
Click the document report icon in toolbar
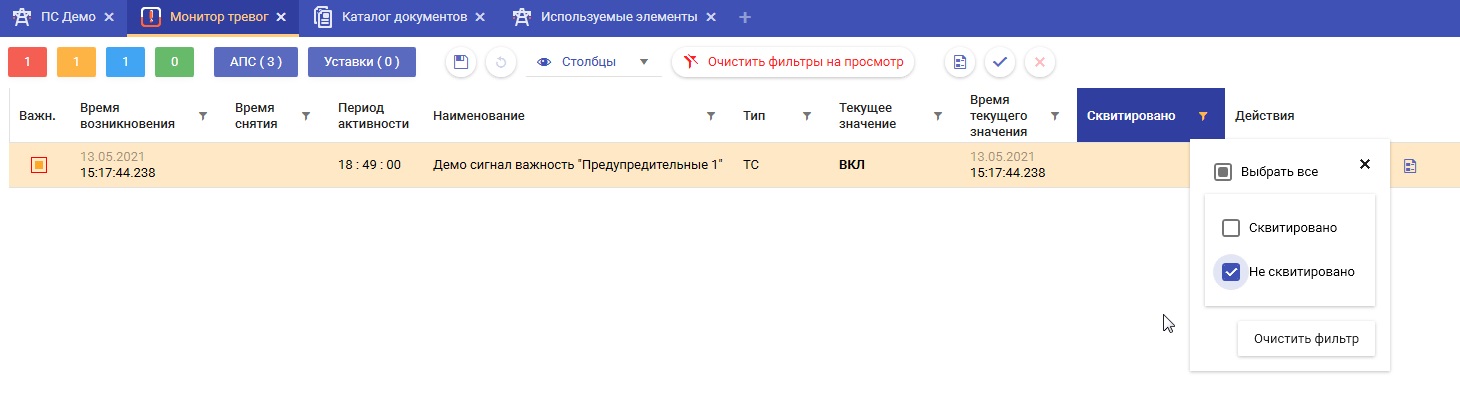[x=960, y=62]
